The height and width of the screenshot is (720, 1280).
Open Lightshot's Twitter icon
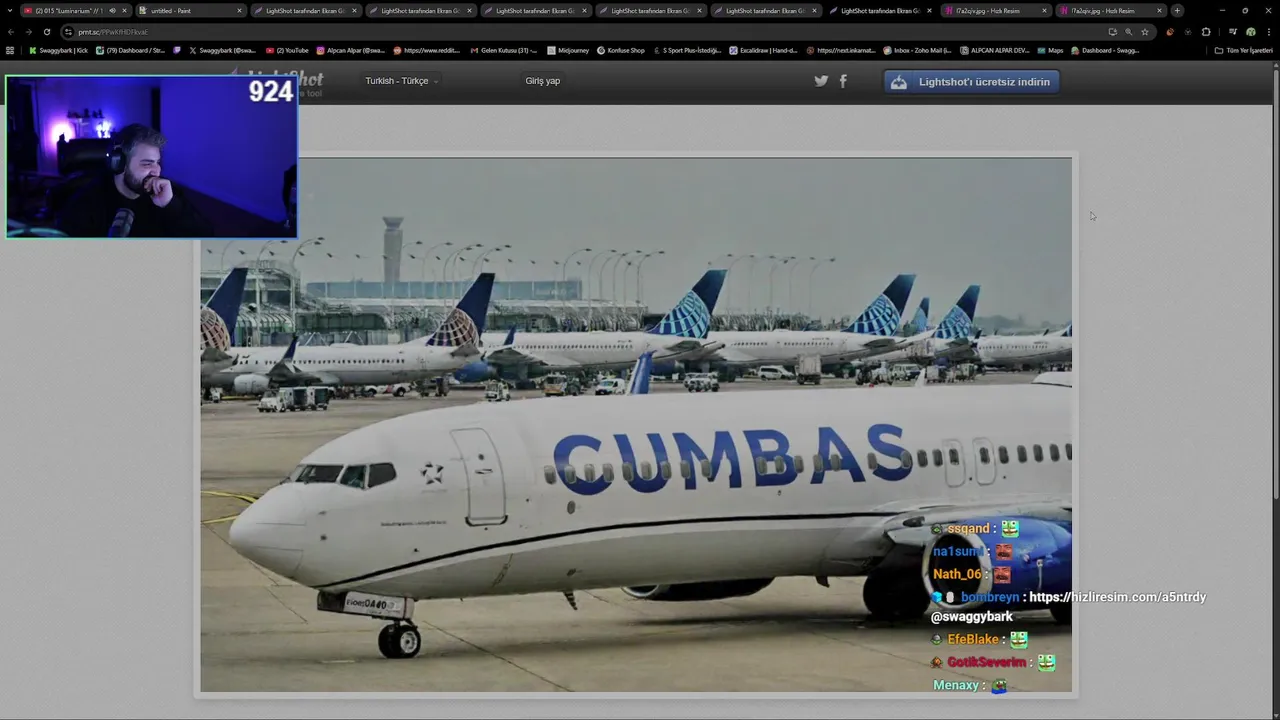(821, 81)
